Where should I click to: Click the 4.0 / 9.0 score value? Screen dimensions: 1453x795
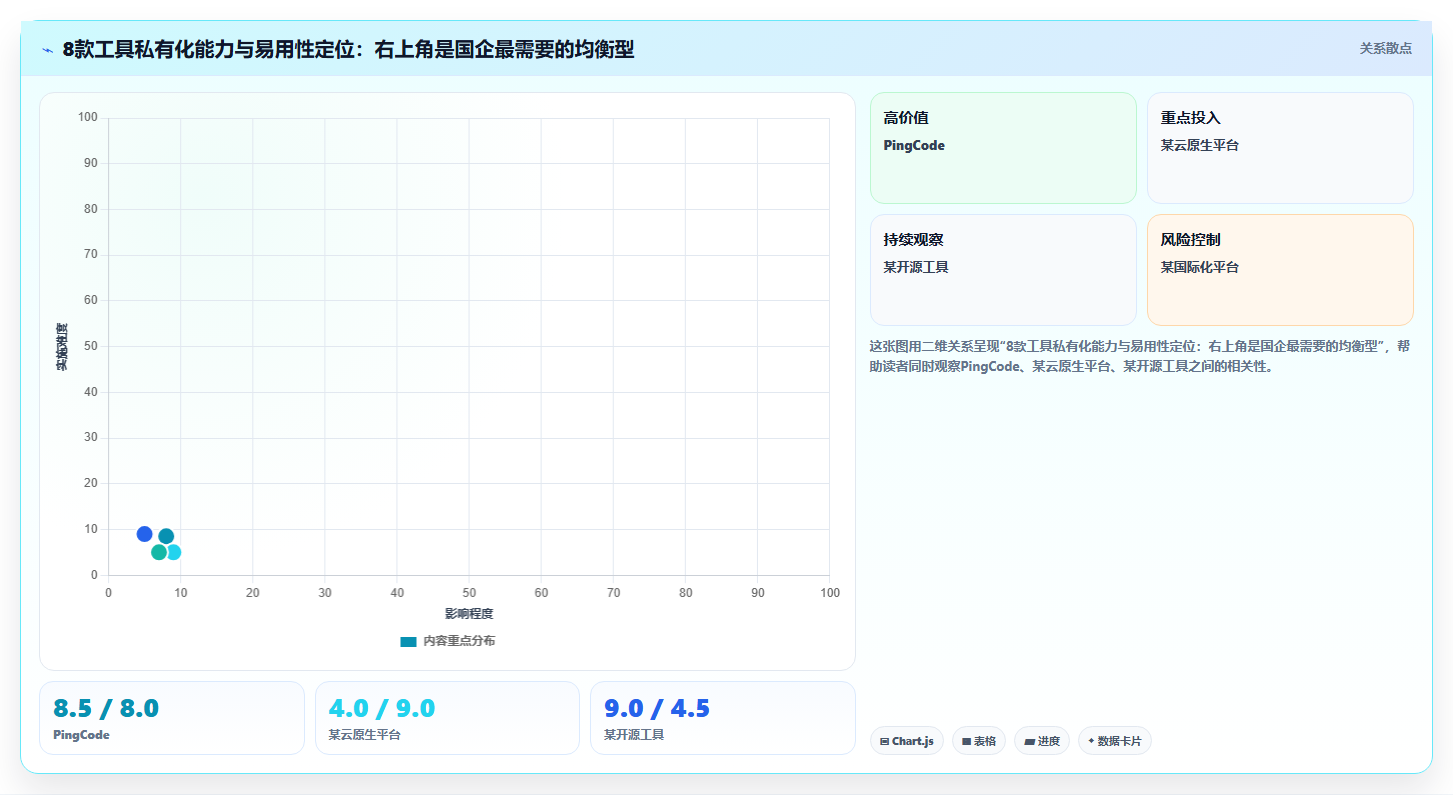(x=382, y=708)
